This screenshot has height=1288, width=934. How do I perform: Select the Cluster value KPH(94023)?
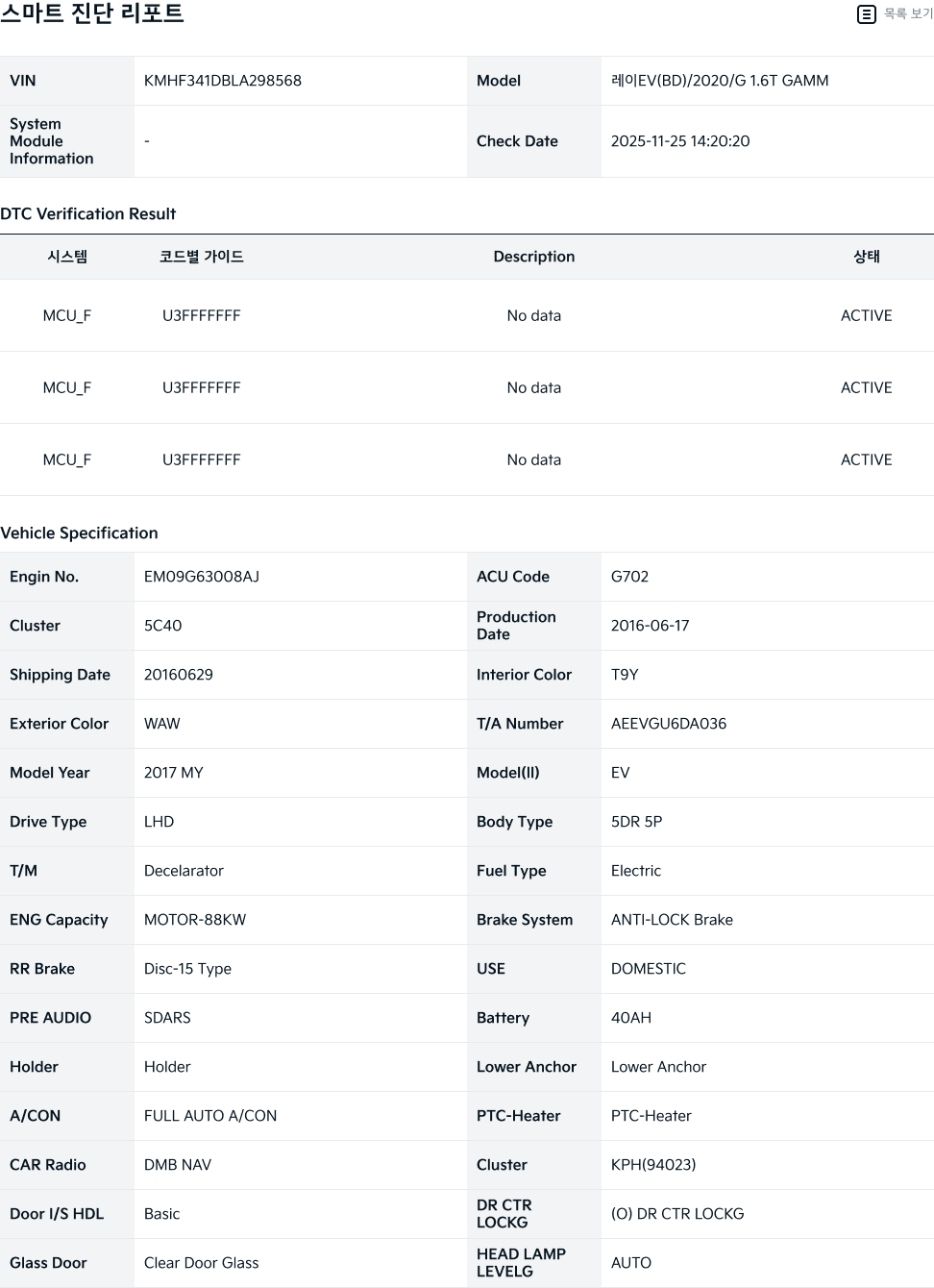pyautogui.click(x=653, y=1165)
